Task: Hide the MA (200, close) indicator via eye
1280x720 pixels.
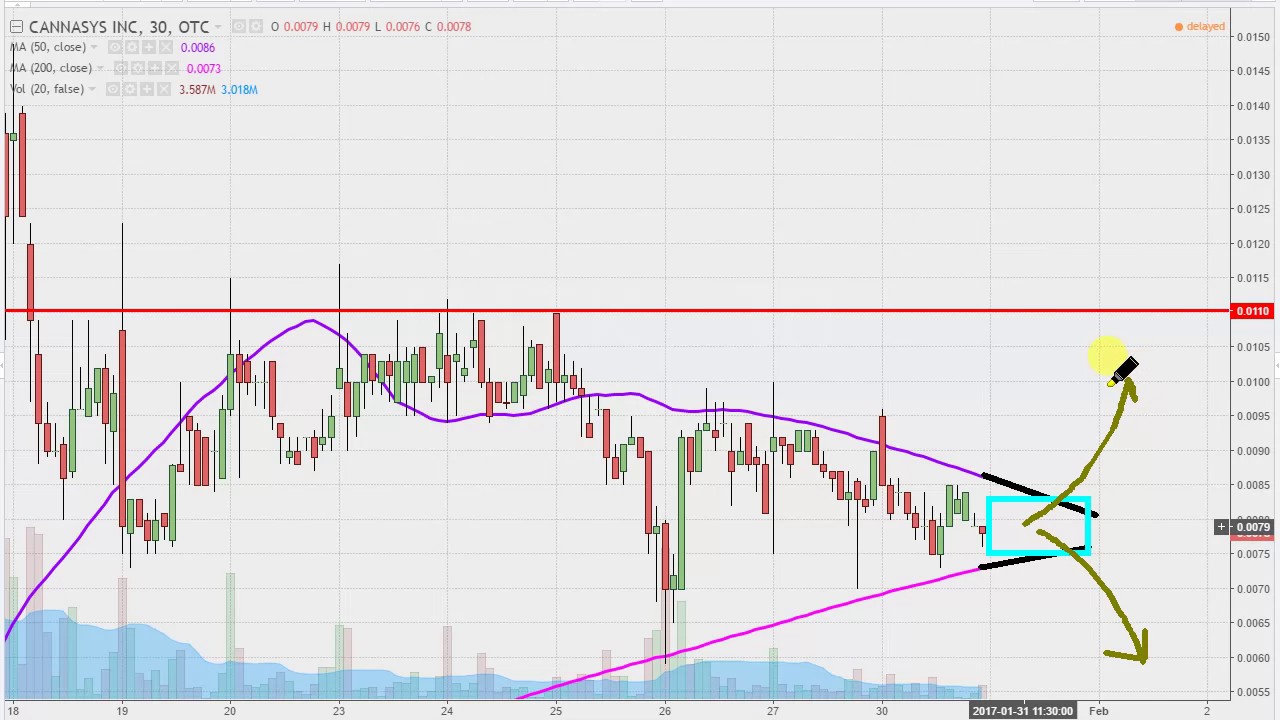Action: point(121,68)
